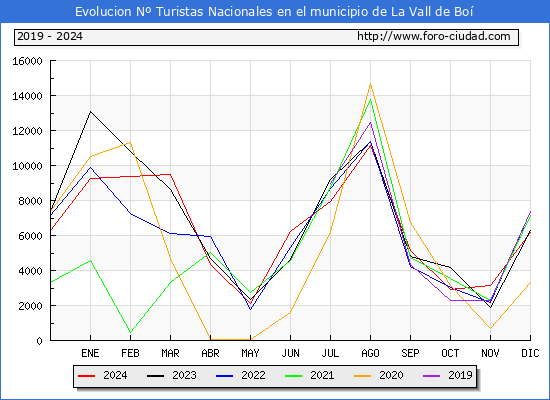Click the 10000 y-axis value
550x400 pixels.
tap(27, 166)
